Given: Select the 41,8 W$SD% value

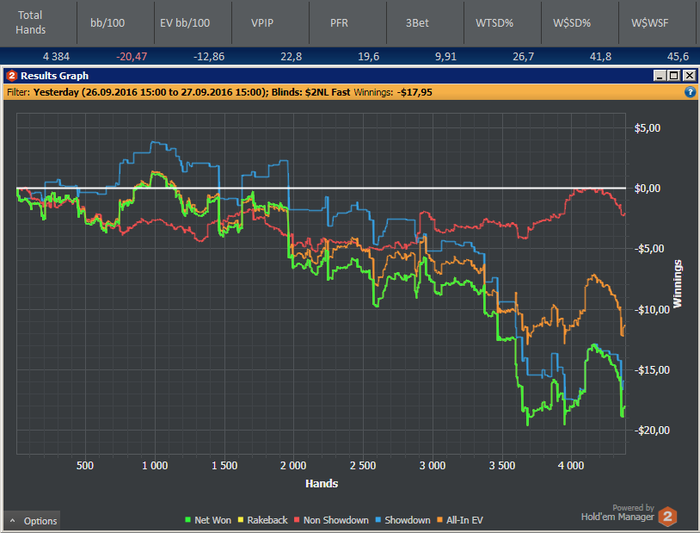Looking at the screenshot, I should click(x=600, y=57).
